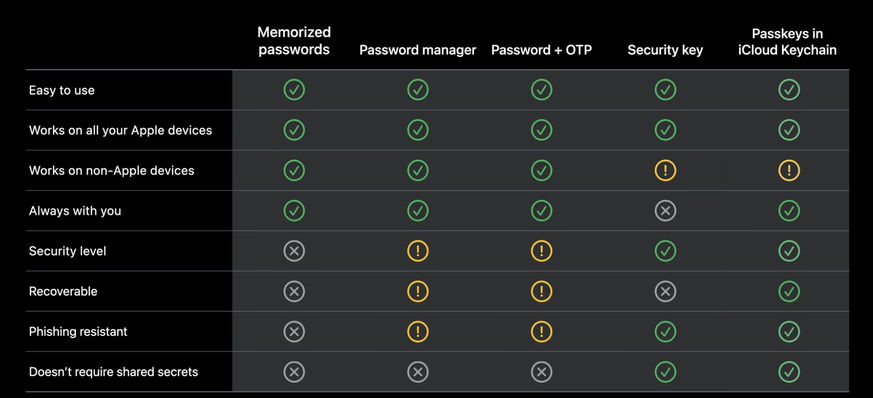Click the Always with you row label
Viewport: 873px width, 398px height.
point(75,211)
